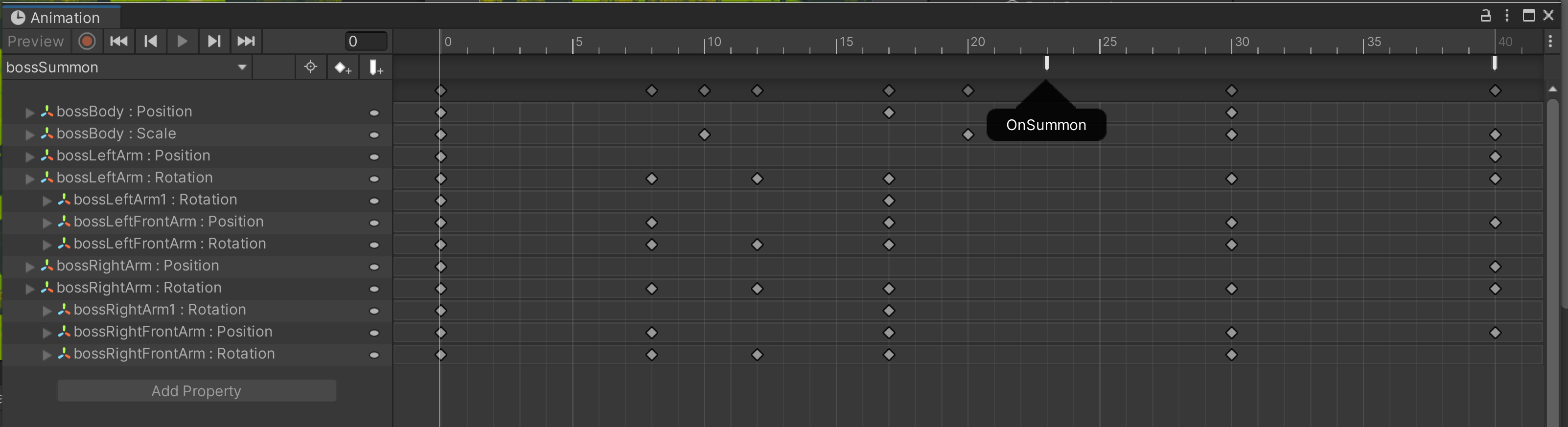Open the Animation window options menu
Image resolution: width=1568 pixels, height=427 pixels.
click(1507, 16)
